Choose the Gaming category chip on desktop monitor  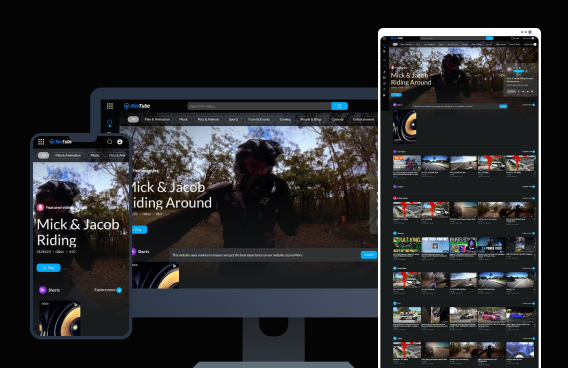pyautogui.click(x=285, y=119)
